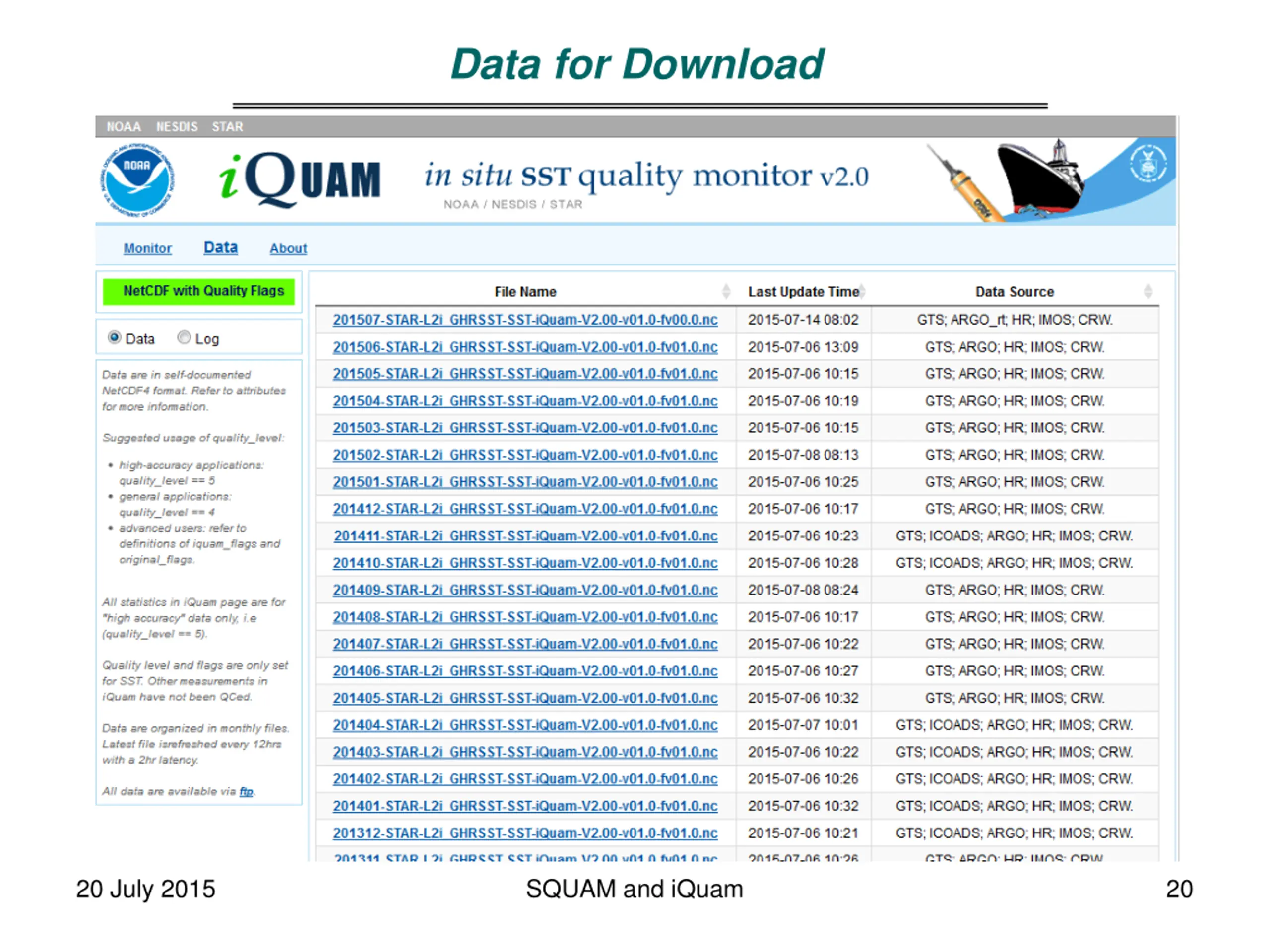This screenshot has height=952, width=1270.
Task: Click update time 2015-07-06 13:09
Action: [x=803, y=347]
